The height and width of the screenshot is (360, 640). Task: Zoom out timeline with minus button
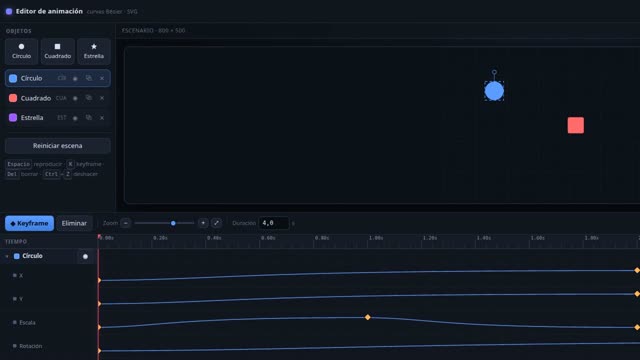[x=126, y=223]
